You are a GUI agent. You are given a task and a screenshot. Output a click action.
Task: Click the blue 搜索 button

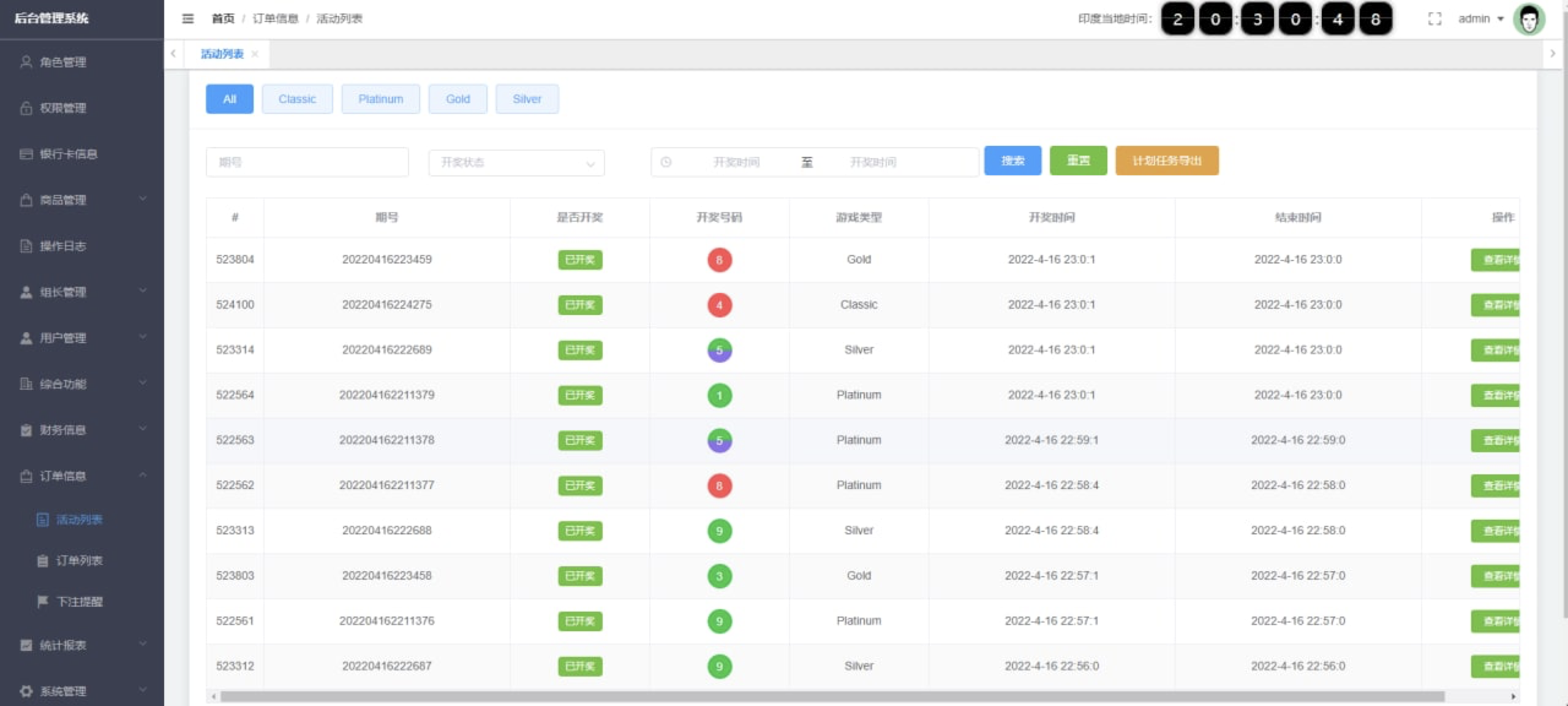(1012, 161)
